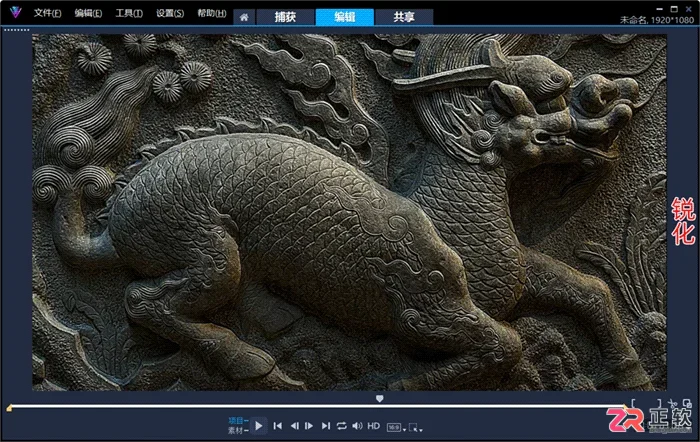
Task: Enlarge the preview window
Action: click(687, 403)
